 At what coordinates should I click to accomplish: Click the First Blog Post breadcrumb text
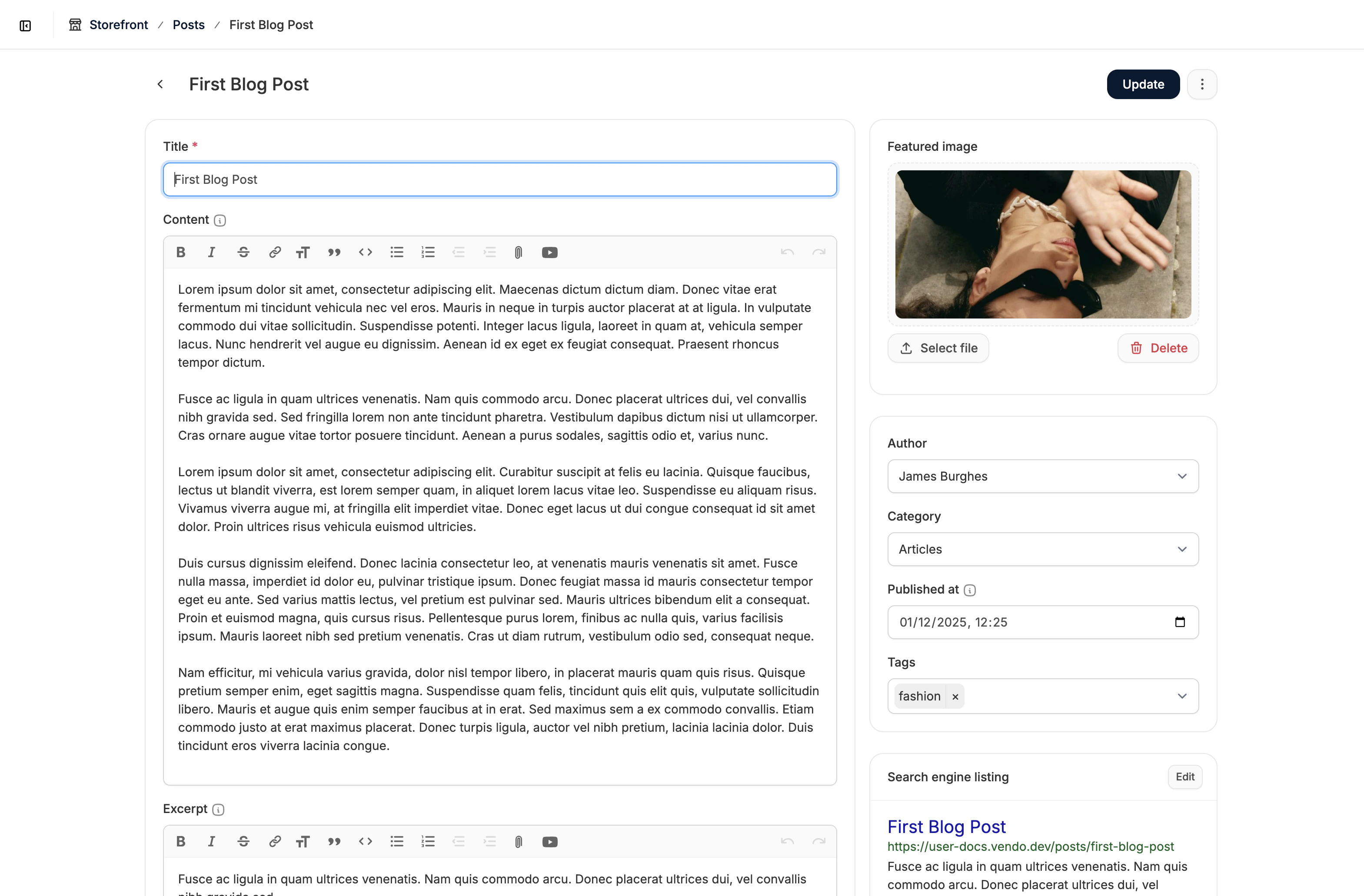point(271,25)
